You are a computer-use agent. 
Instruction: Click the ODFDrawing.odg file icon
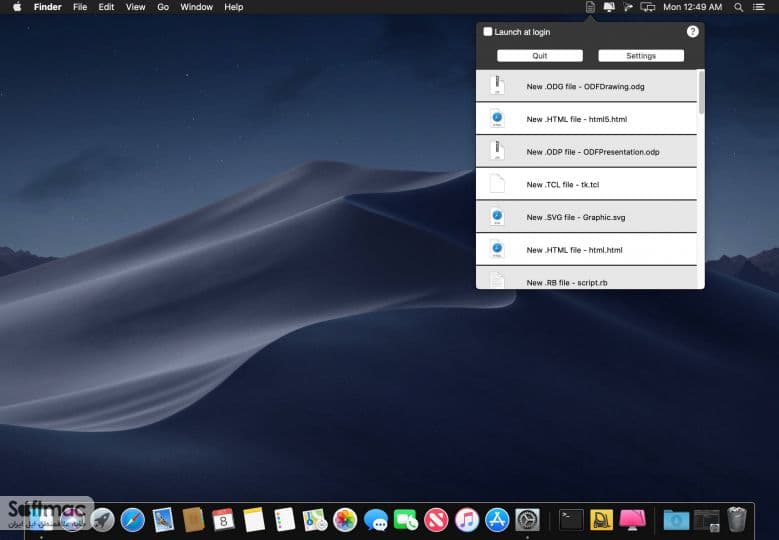point(497,85)
